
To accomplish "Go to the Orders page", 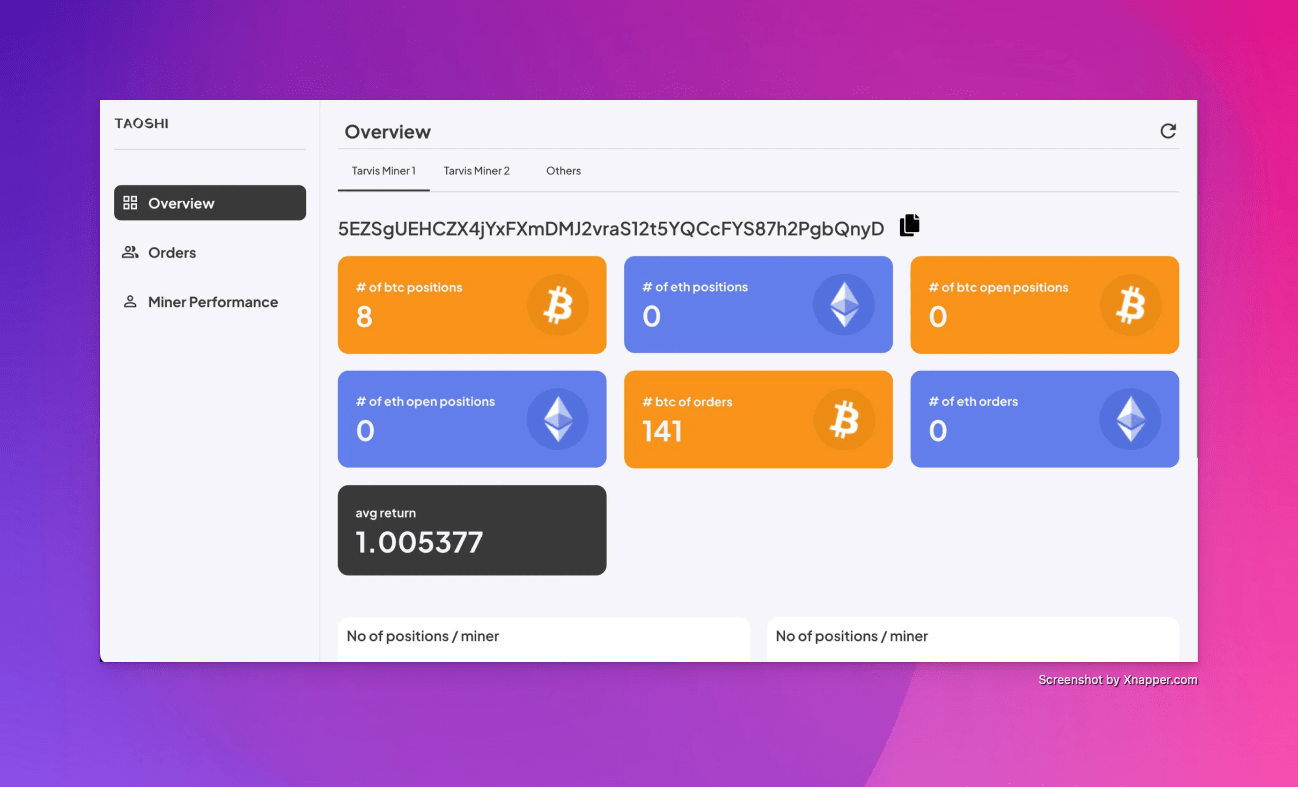I will (x=210, y=252).
